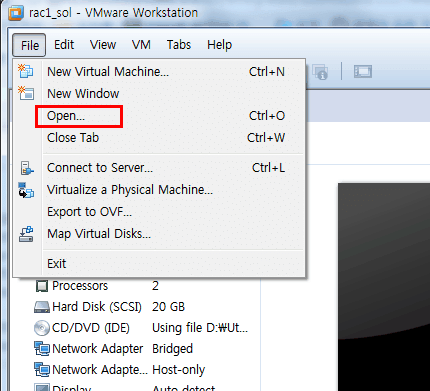Choose Connect to Server... entry
430x391 pixels.
pyautogui.click(x=159, y=168)
